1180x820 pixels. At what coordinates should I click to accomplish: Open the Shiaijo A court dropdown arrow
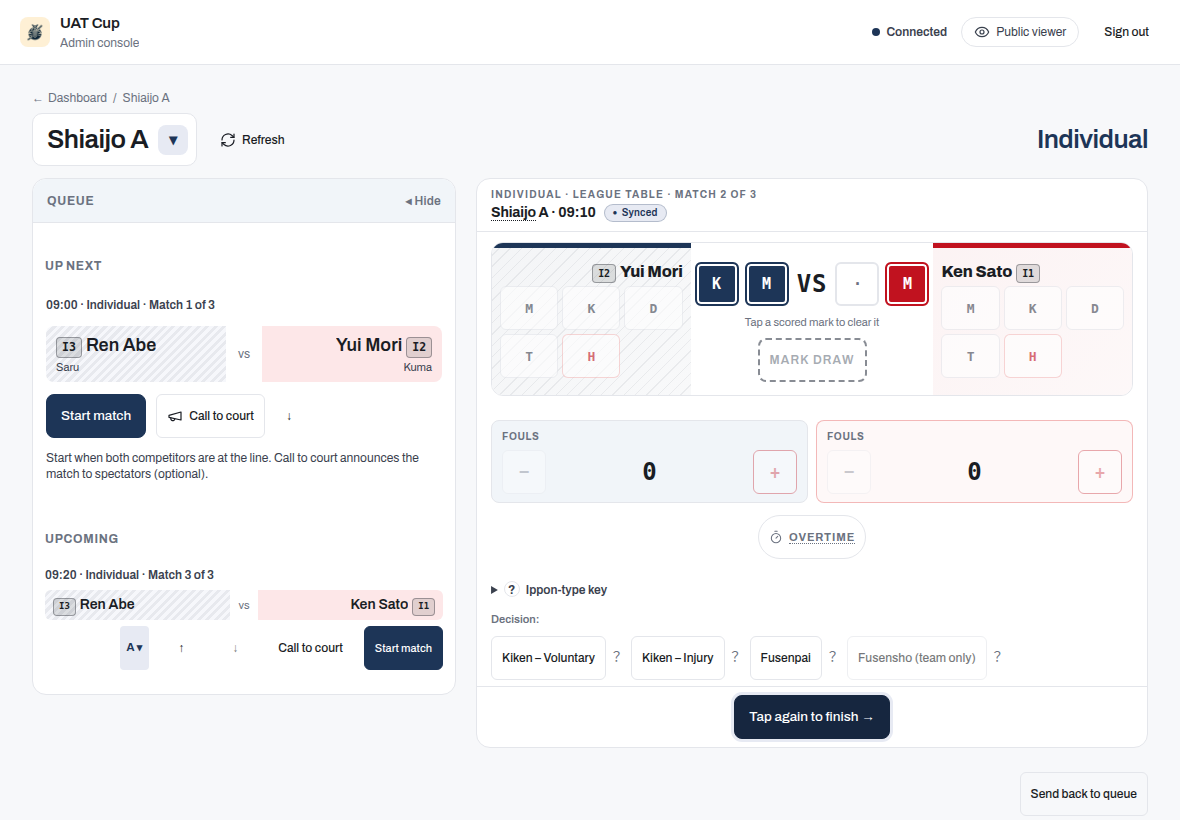[x=173, y=140]
